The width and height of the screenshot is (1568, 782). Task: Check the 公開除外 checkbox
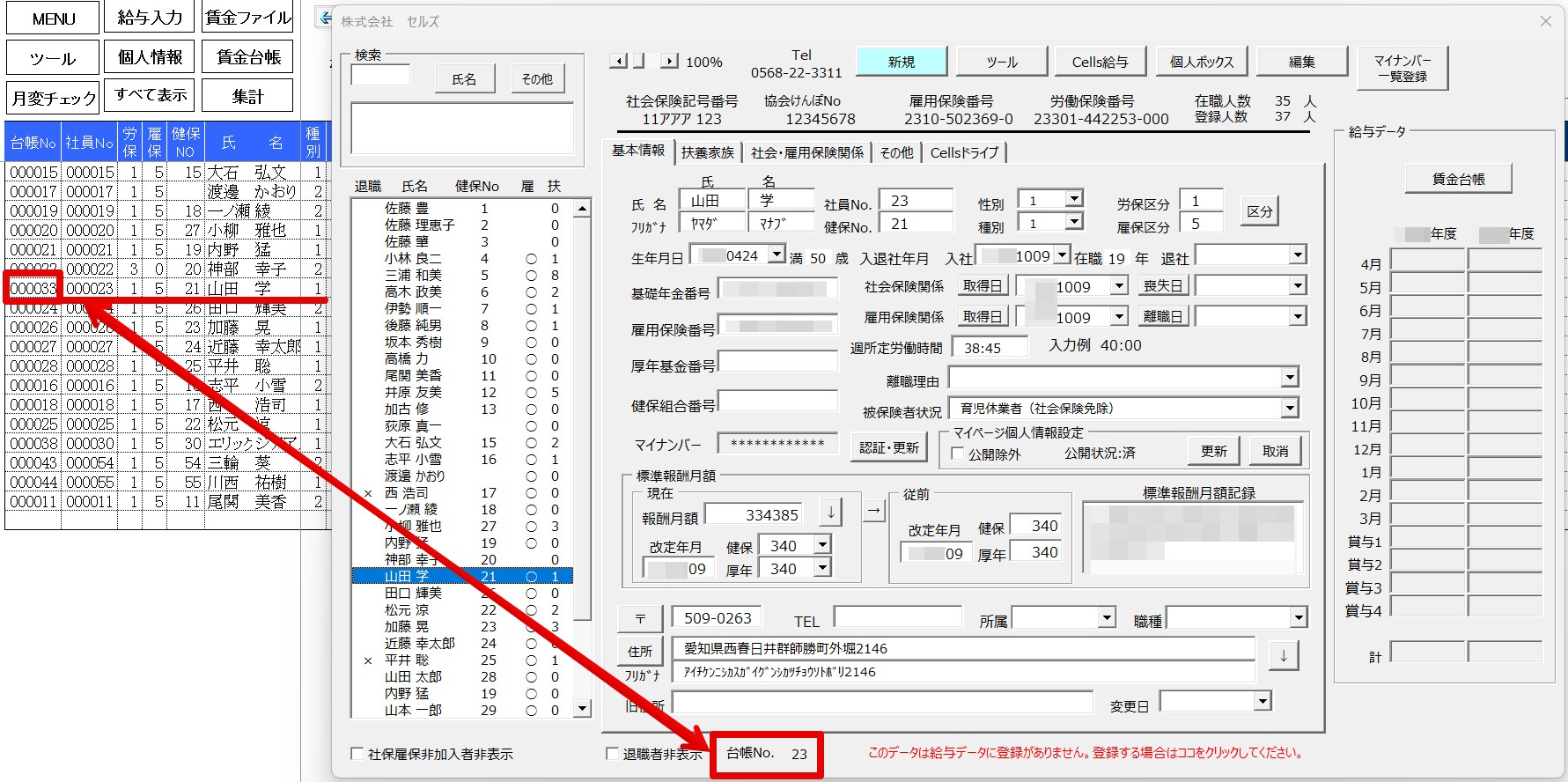click(x=958, y=454)
